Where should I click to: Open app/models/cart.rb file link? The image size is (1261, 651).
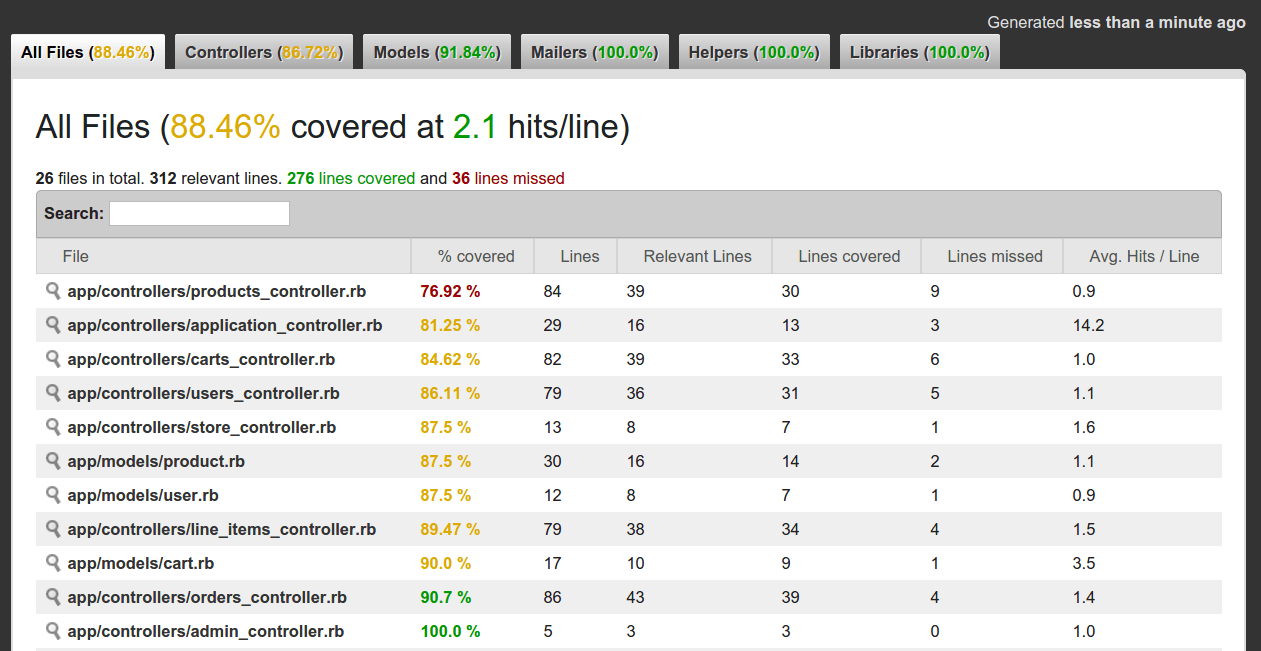pyautogui.click(x=141, y=563)
